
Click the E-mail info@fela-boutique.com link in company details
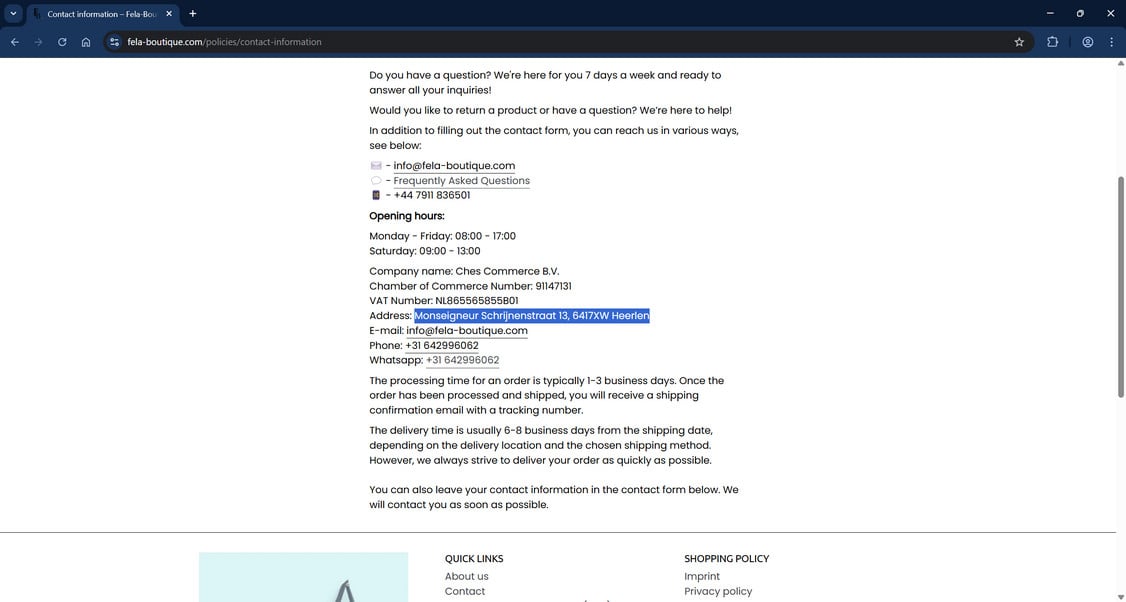(x=467, y=330)
